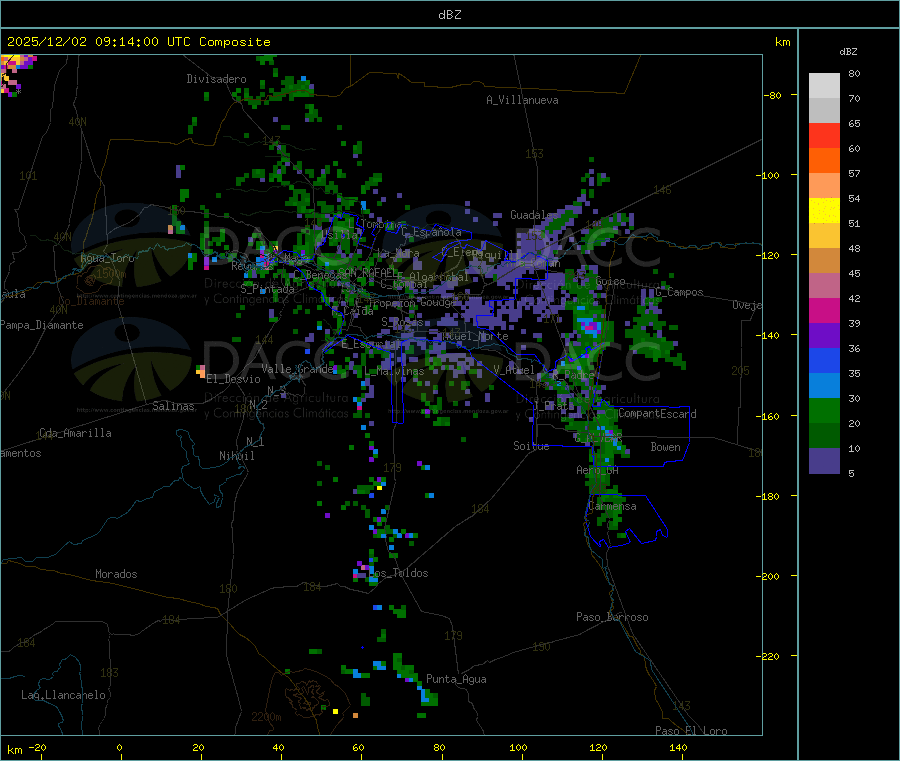
Task: Click the 'Punta_Agua' map label
Action: pos(456,679)
